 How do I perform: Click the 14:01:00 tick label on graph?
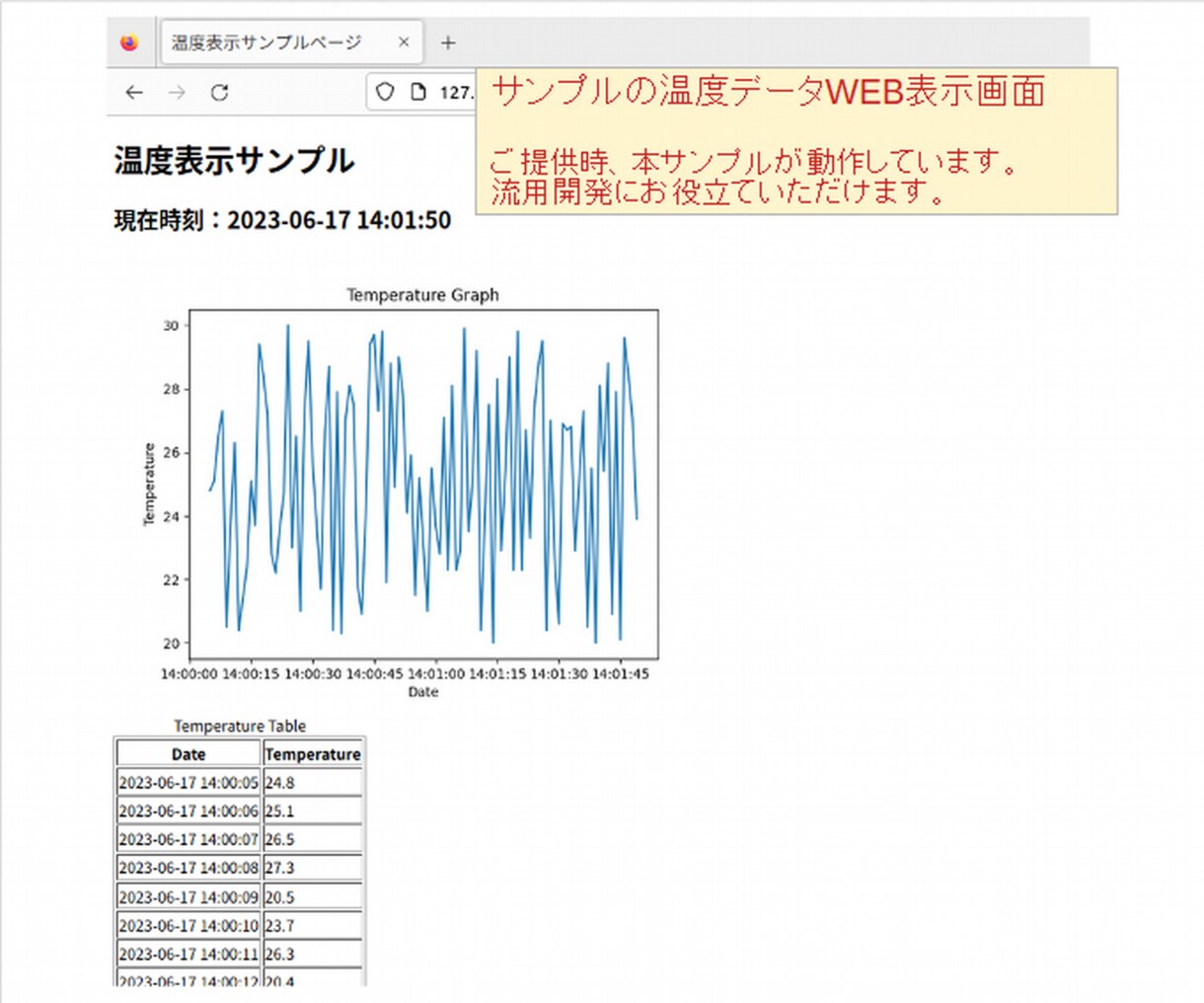435,674
